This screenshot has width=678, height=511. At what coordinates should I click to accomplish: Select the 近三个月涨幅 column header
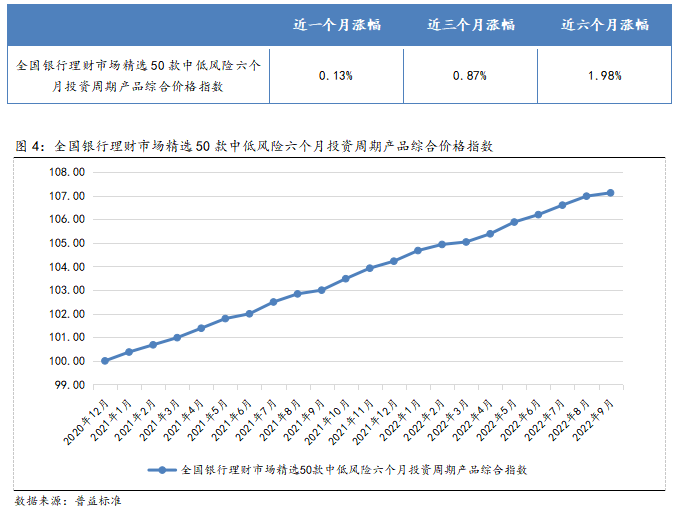coord(470,25)
